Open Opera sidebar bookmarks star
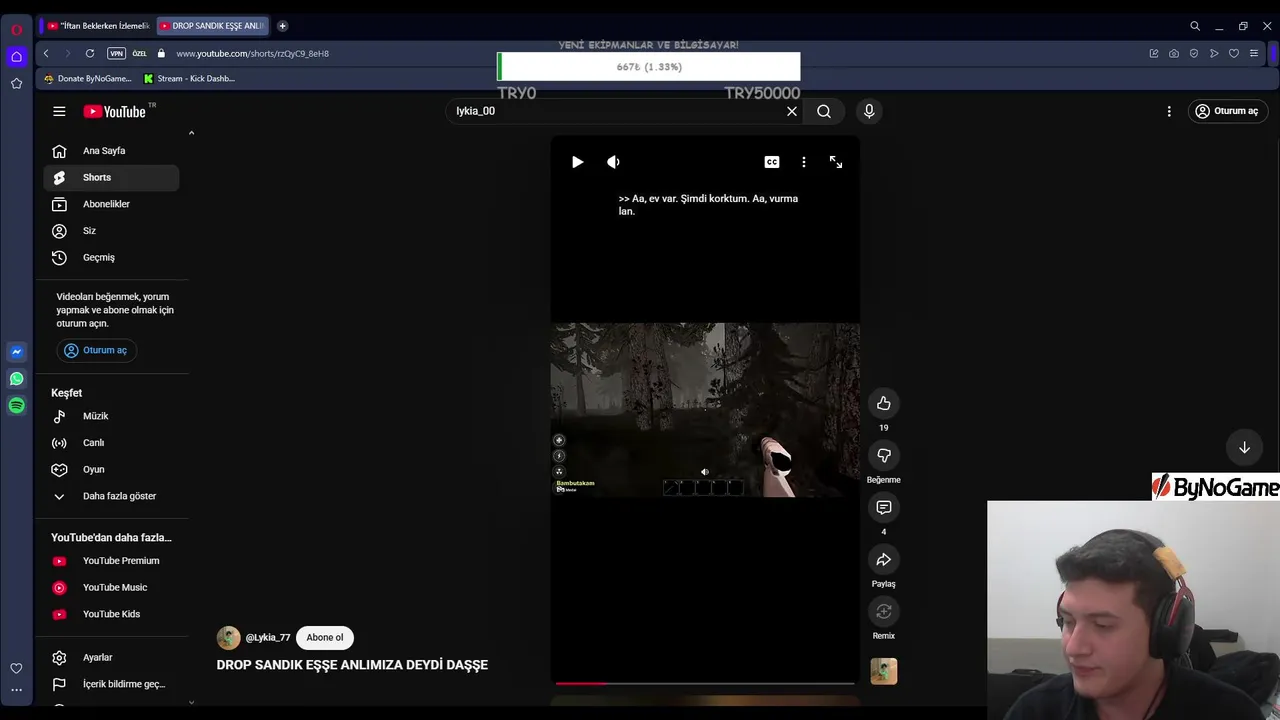 click(16, 84)
